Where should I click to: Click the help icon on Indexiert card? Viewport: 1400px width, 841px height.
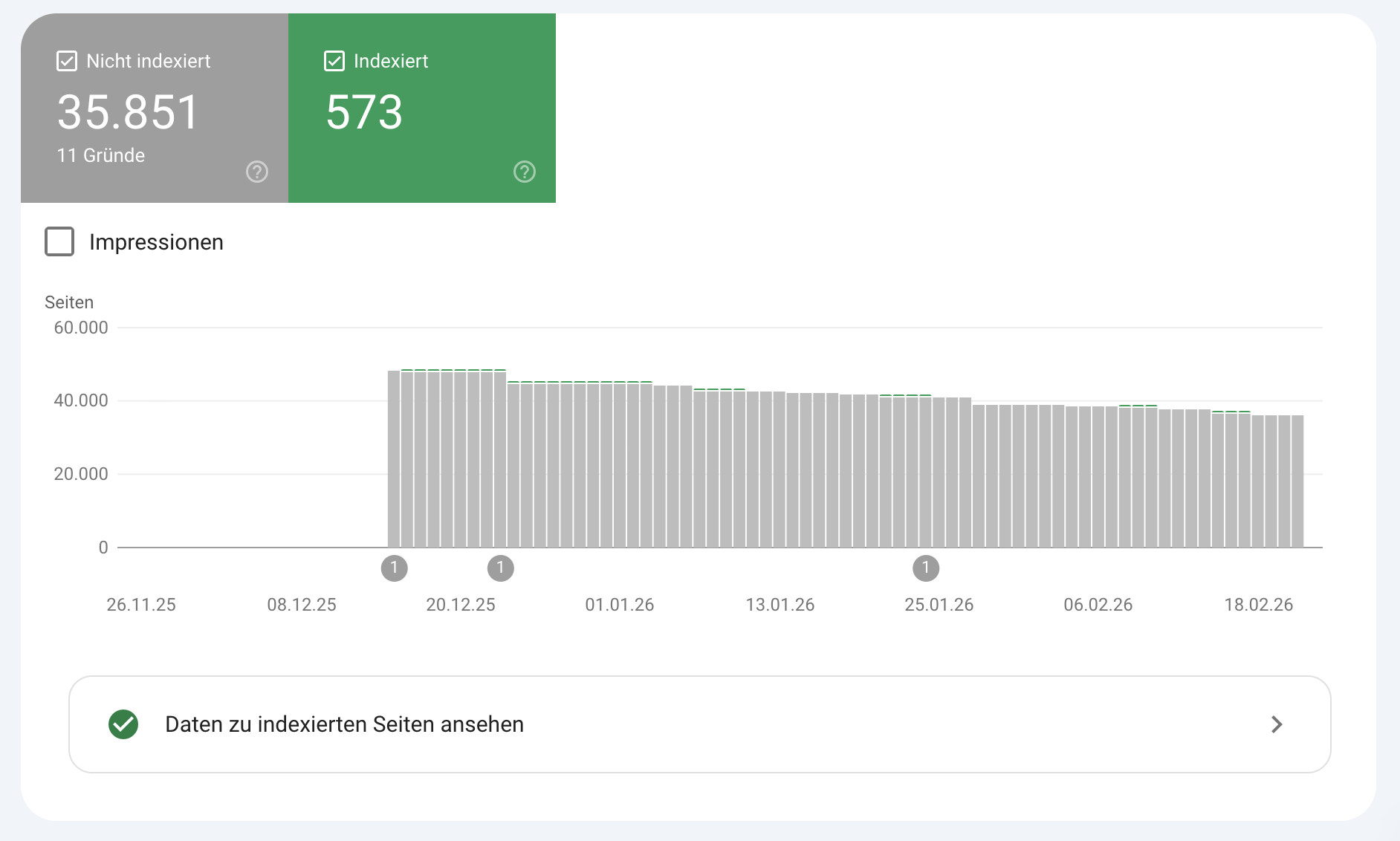click(x=524, y=172)
